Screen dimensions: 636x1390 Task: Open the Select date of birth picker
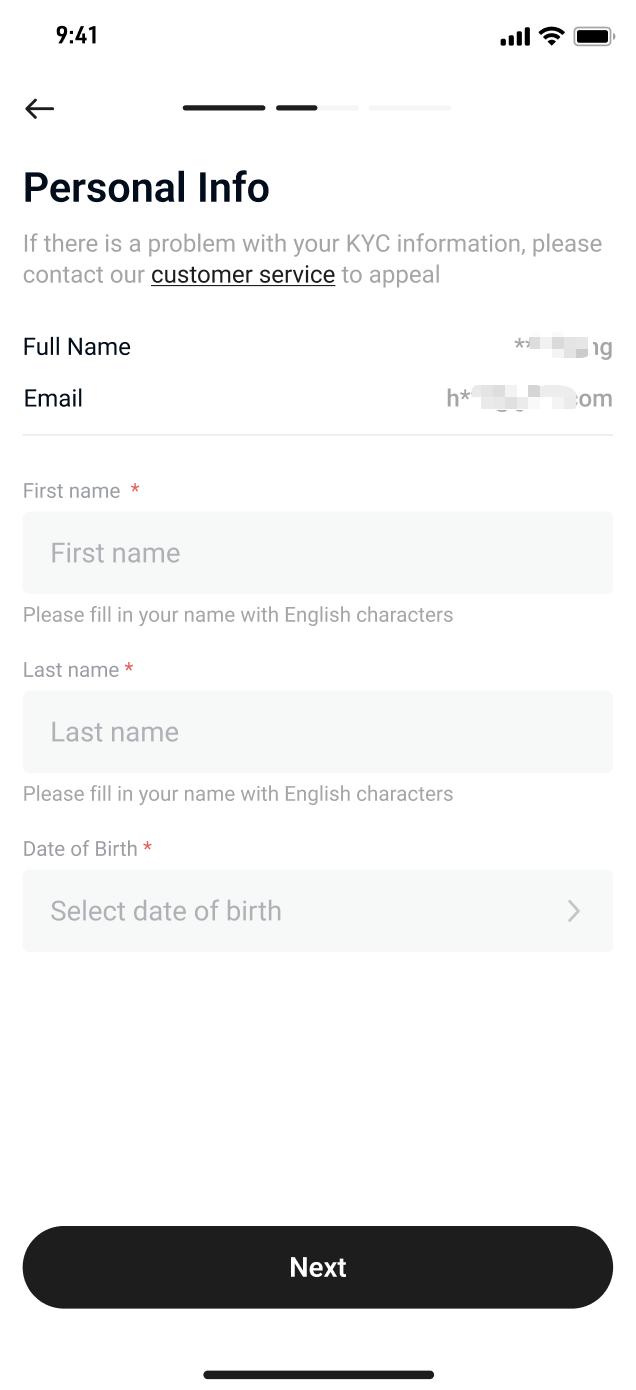click(x=300, y=911)
